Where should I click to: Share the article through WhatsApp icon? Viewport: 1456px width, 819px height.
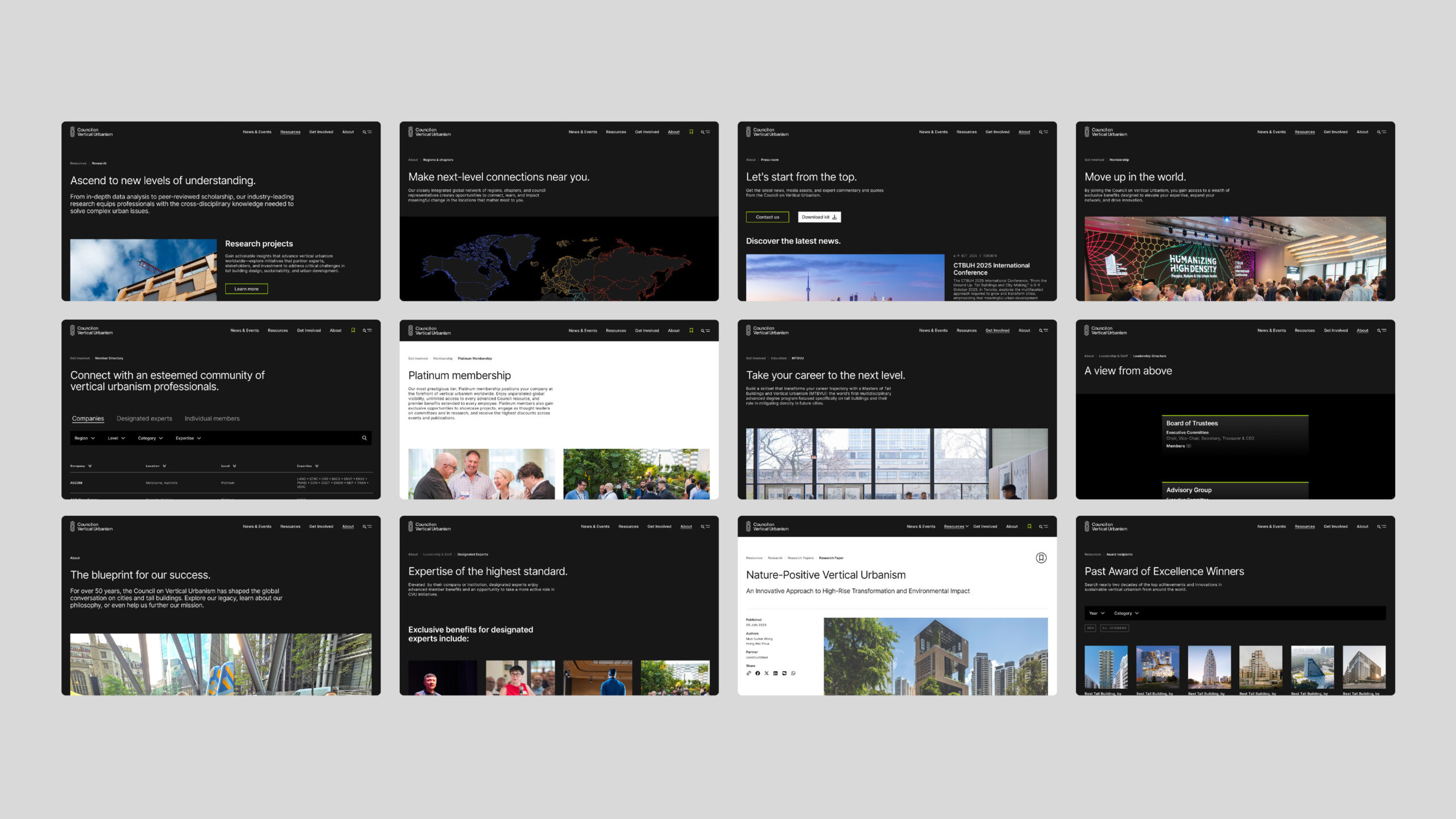793,673
